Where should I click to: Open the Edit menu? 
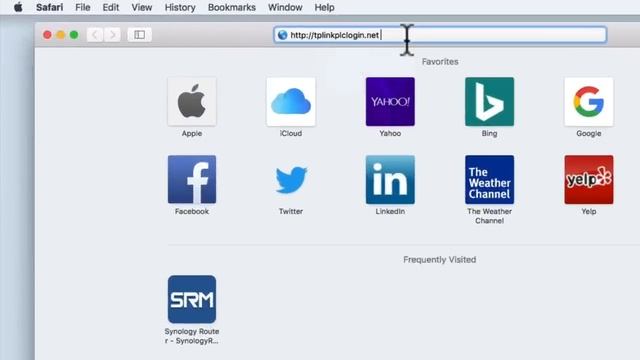coord(111,7)
